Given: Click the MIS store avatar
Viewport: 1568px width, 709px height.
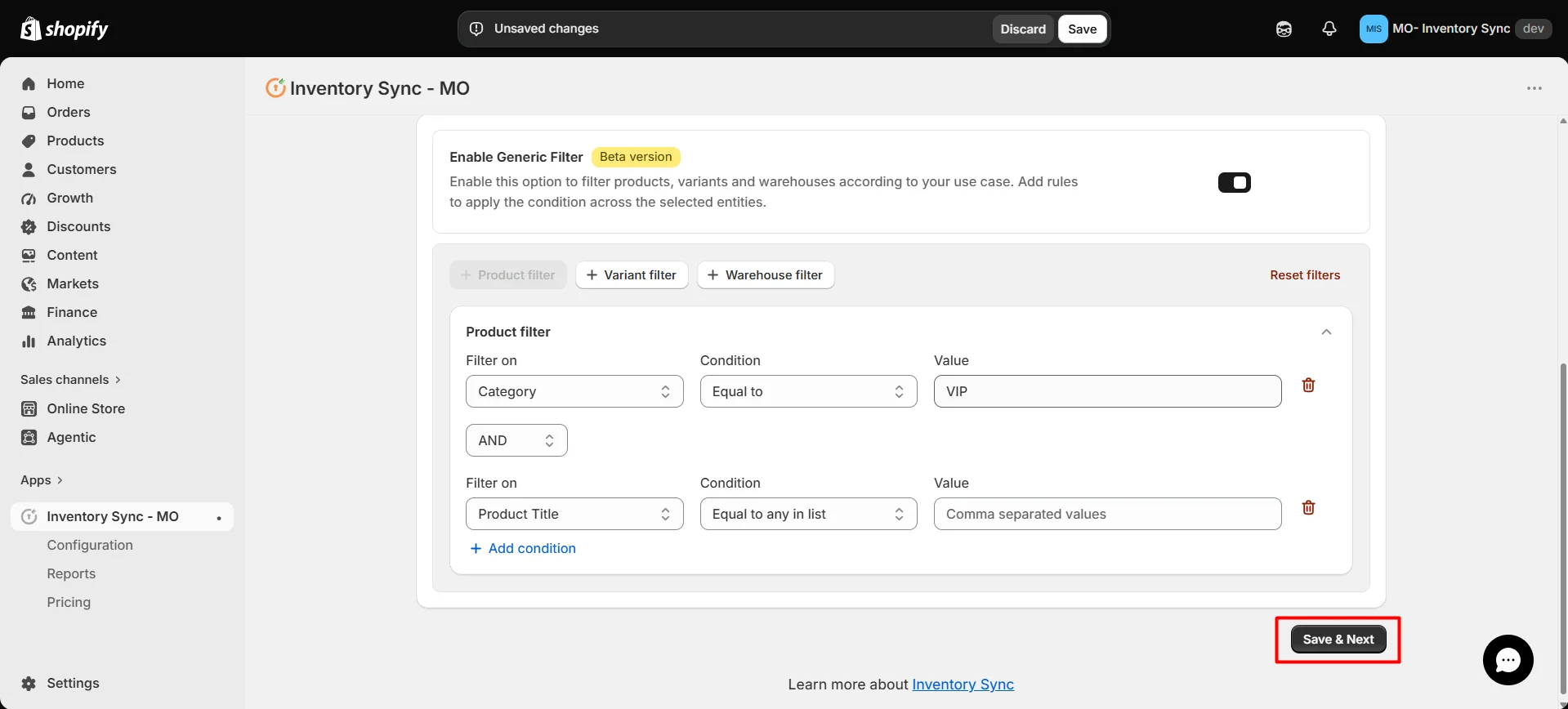Looking at the screenshot, I should point(1374,29).
